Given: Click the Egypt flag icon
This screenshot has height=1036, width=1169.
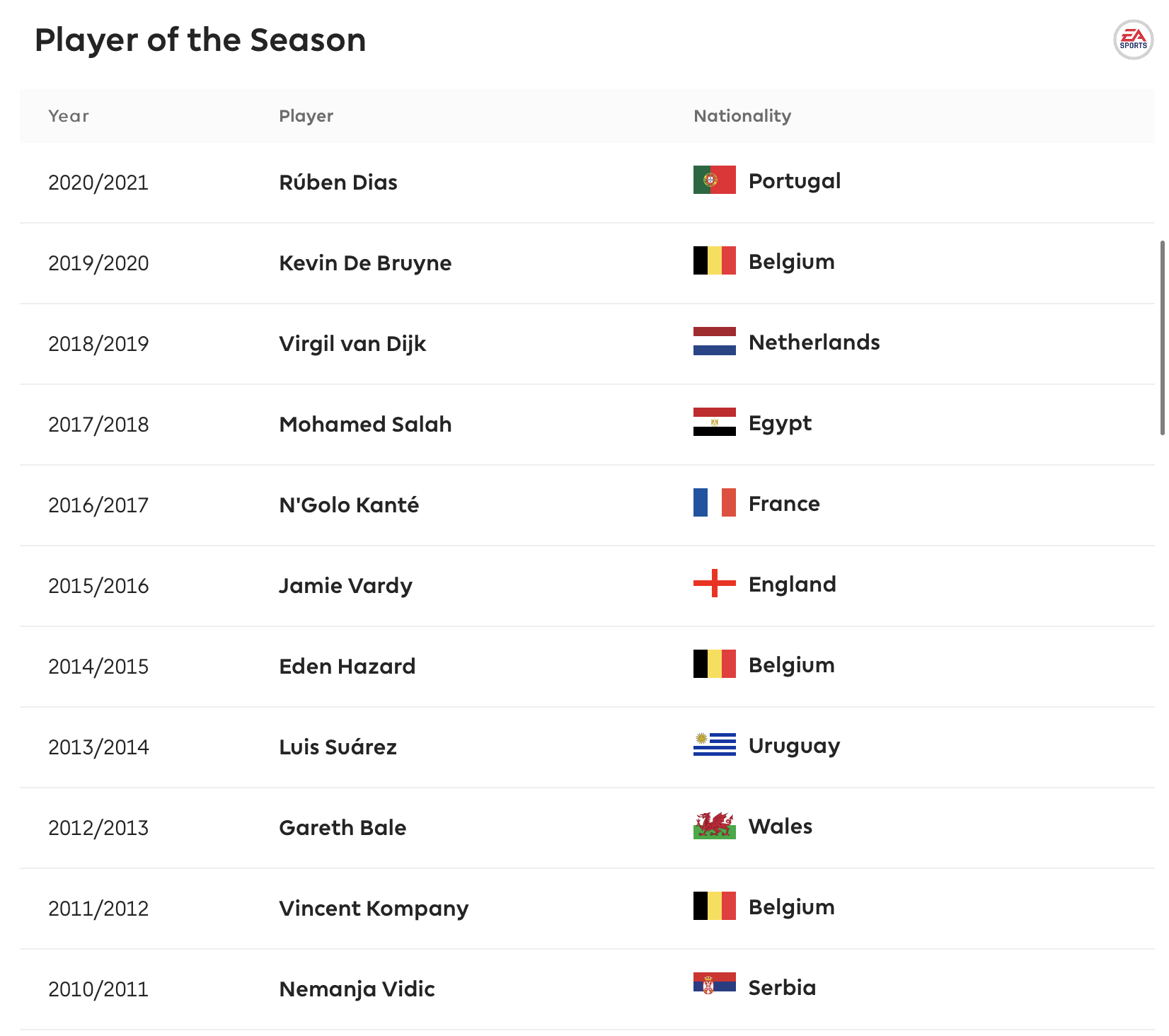Looking at the screenshot, I should [714, 422].
